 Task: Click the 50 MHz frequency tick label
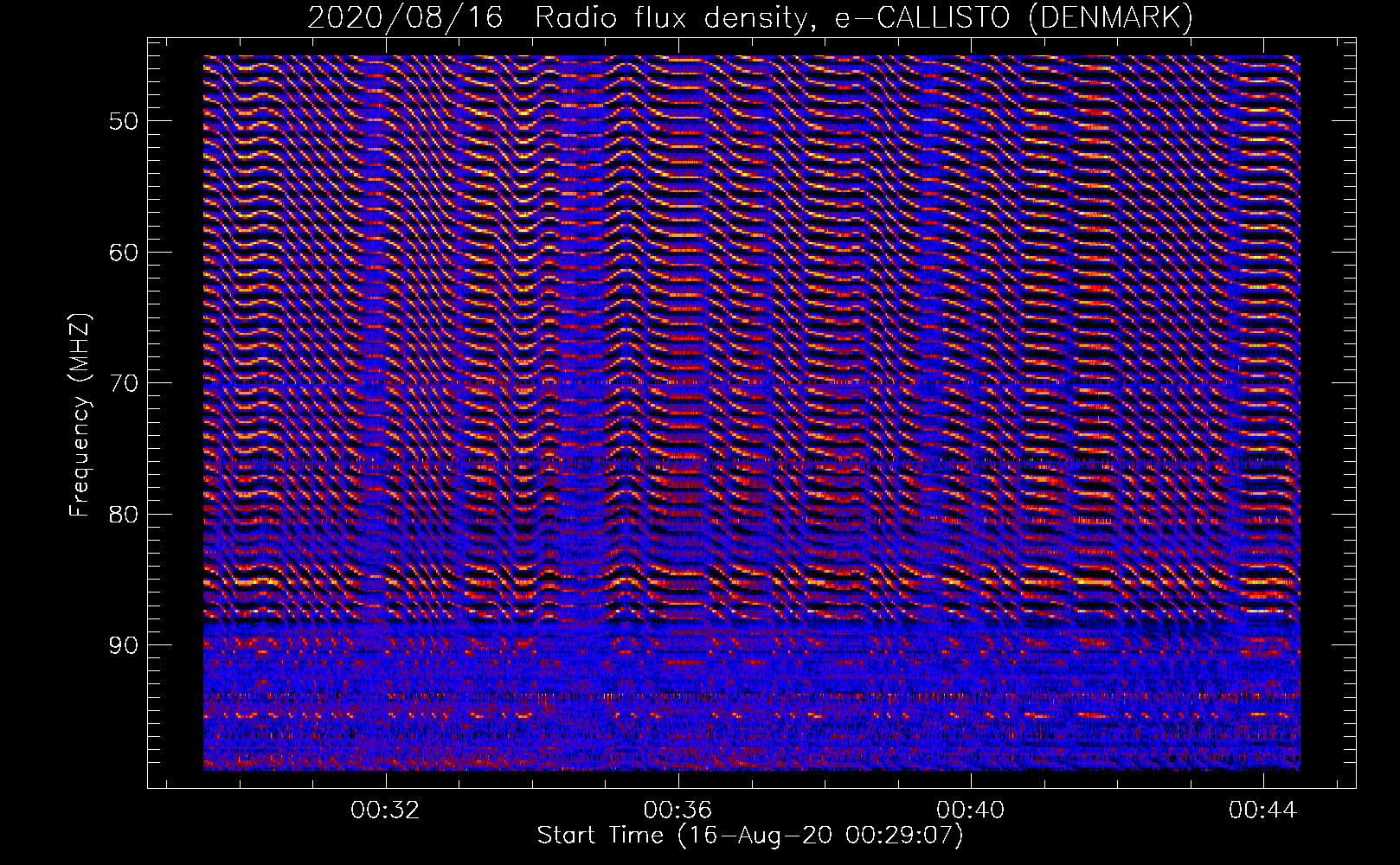point(123,120)
